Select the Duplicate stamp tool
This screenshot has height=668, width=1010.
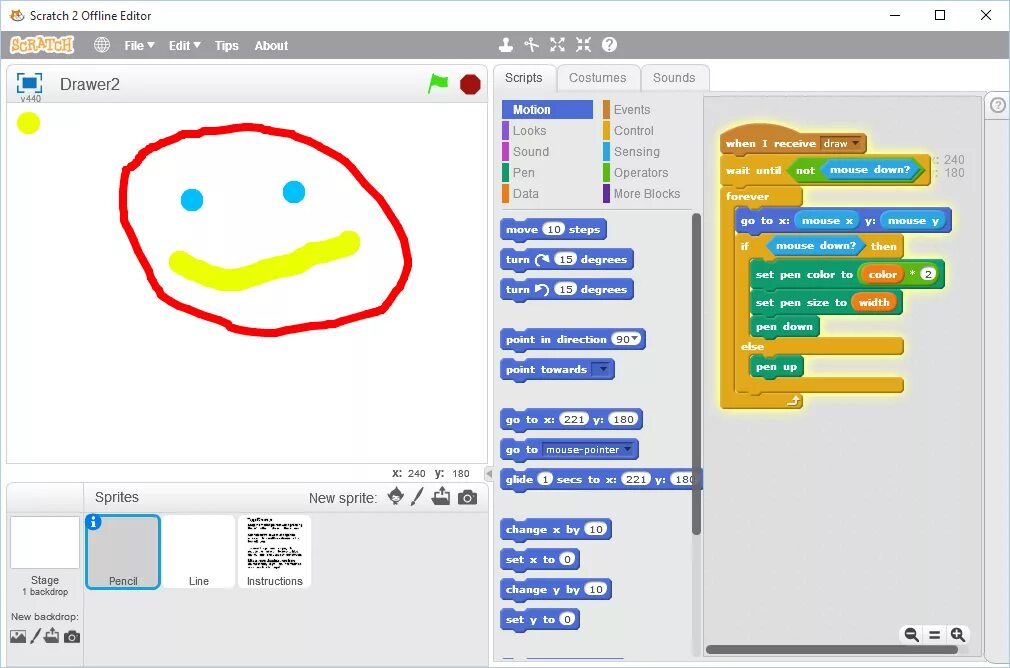[505, 45]
